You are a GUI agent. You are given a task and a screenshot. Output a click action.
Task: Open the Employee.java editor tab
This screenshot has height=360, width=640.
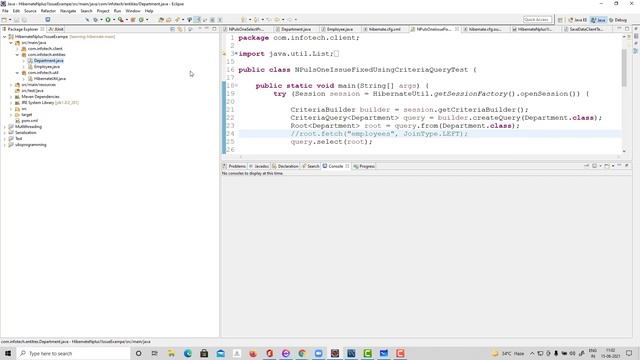click(340, 29)
